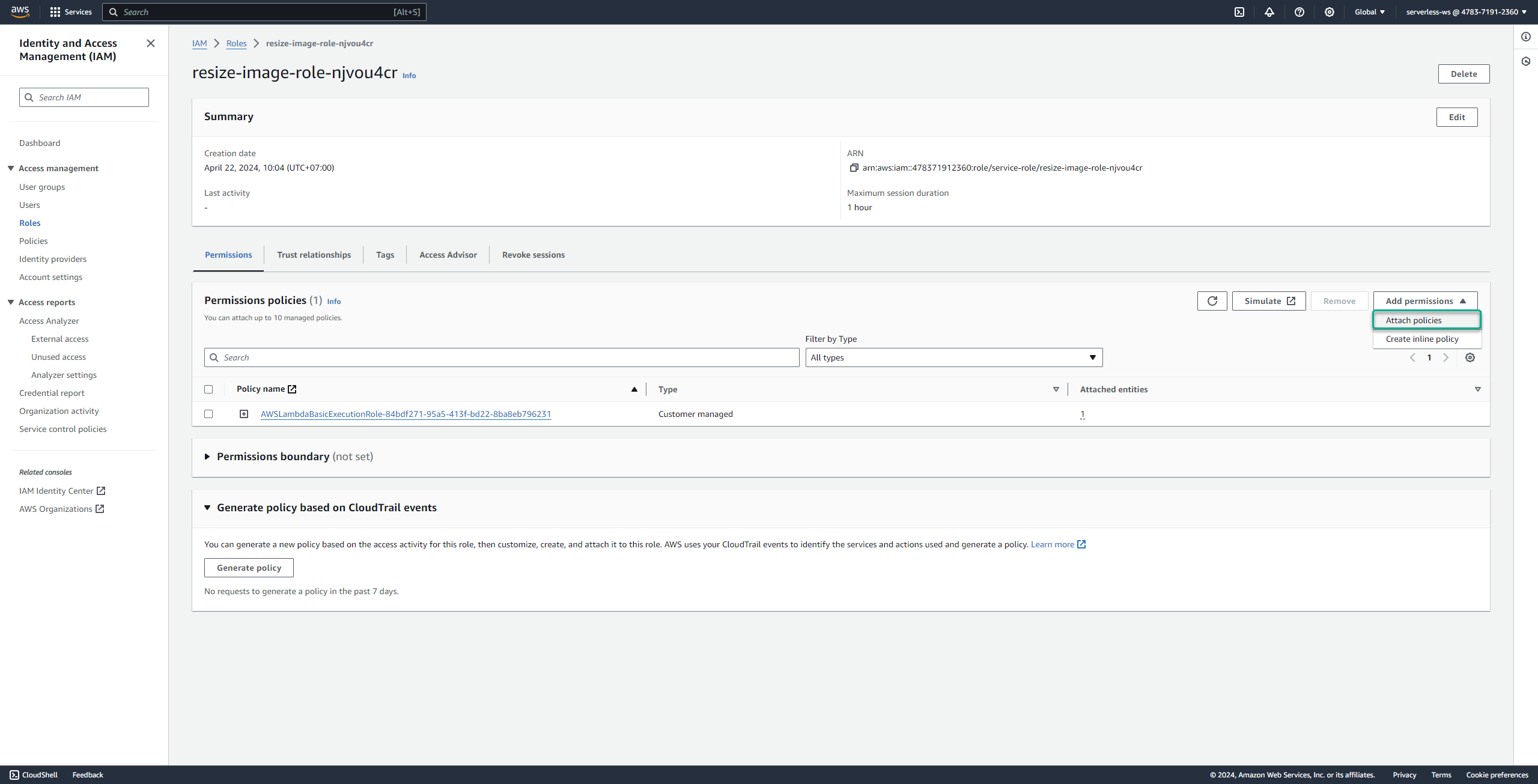Open Dashboard in the sidebar
Image resolution: width=1538 pixels, height=784 pixels.
tap(40, 143)
